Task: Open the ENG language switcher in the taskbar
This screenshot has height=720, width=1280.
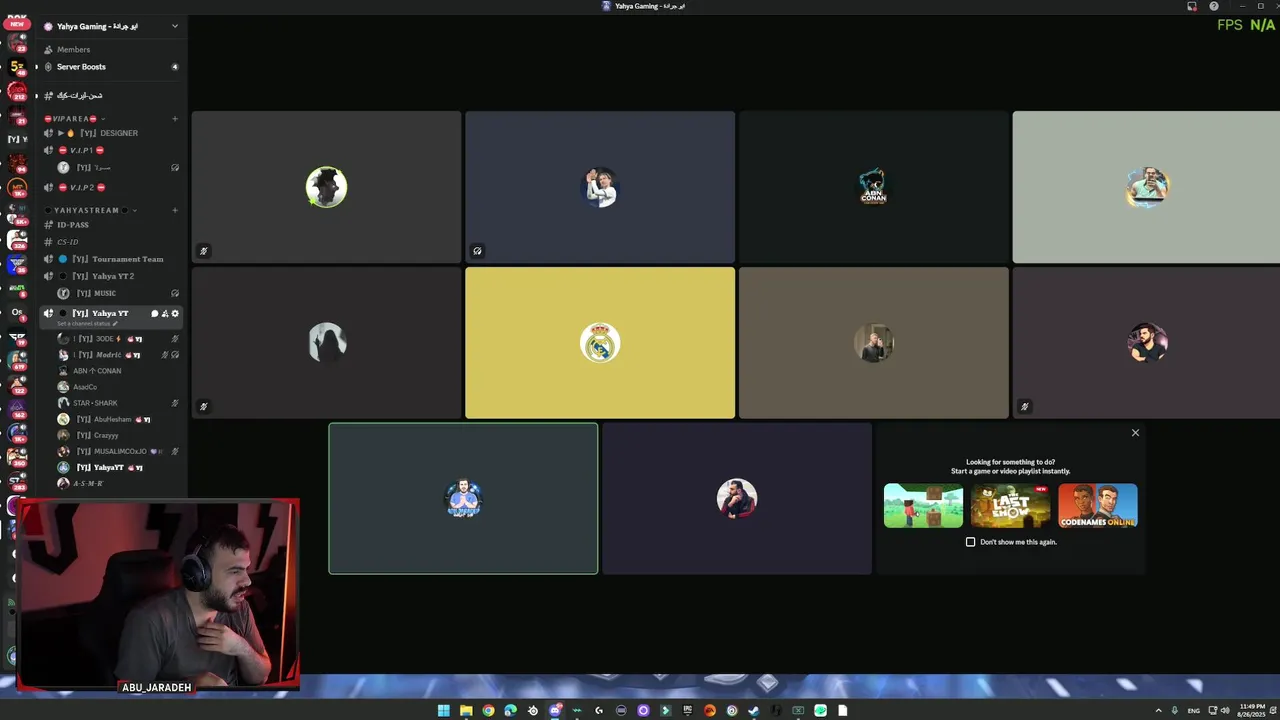Action: point(1194,710)
